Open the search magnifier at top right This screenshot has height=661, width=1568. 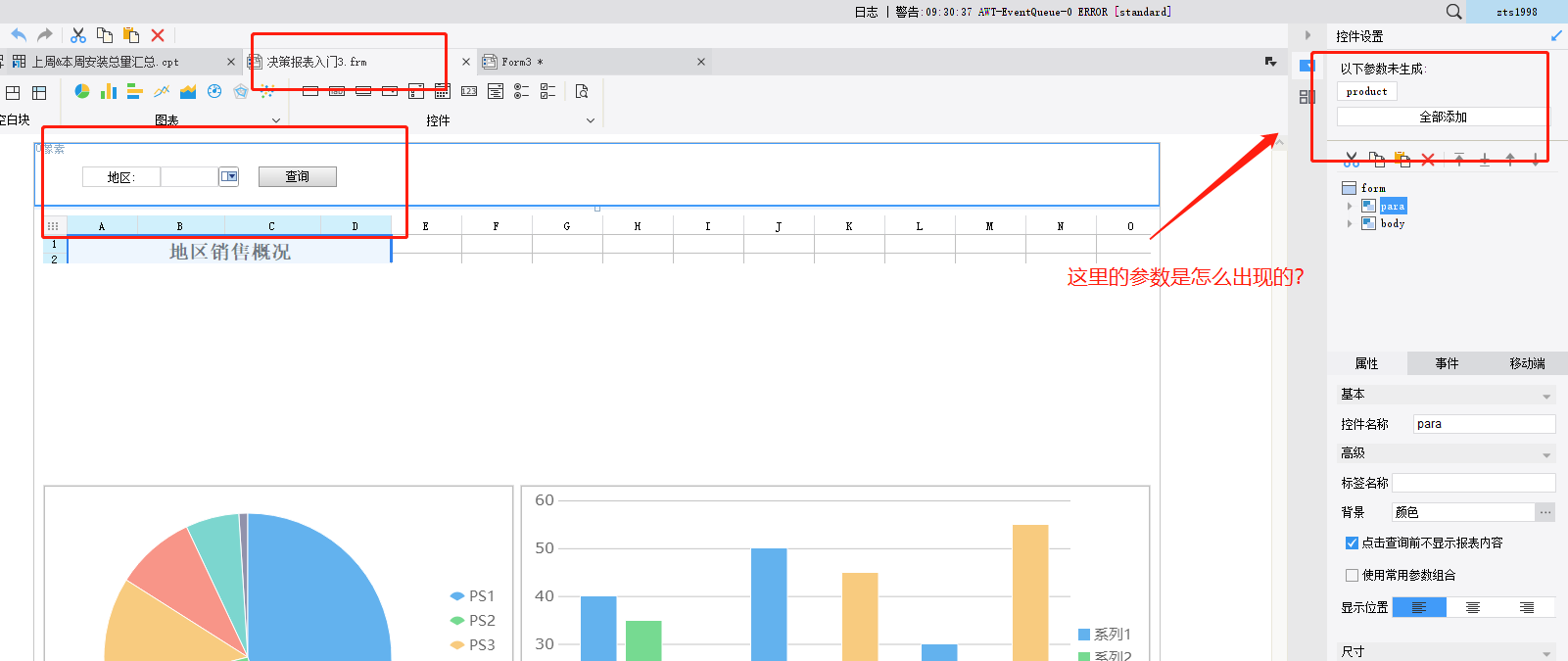[1453, 12]
